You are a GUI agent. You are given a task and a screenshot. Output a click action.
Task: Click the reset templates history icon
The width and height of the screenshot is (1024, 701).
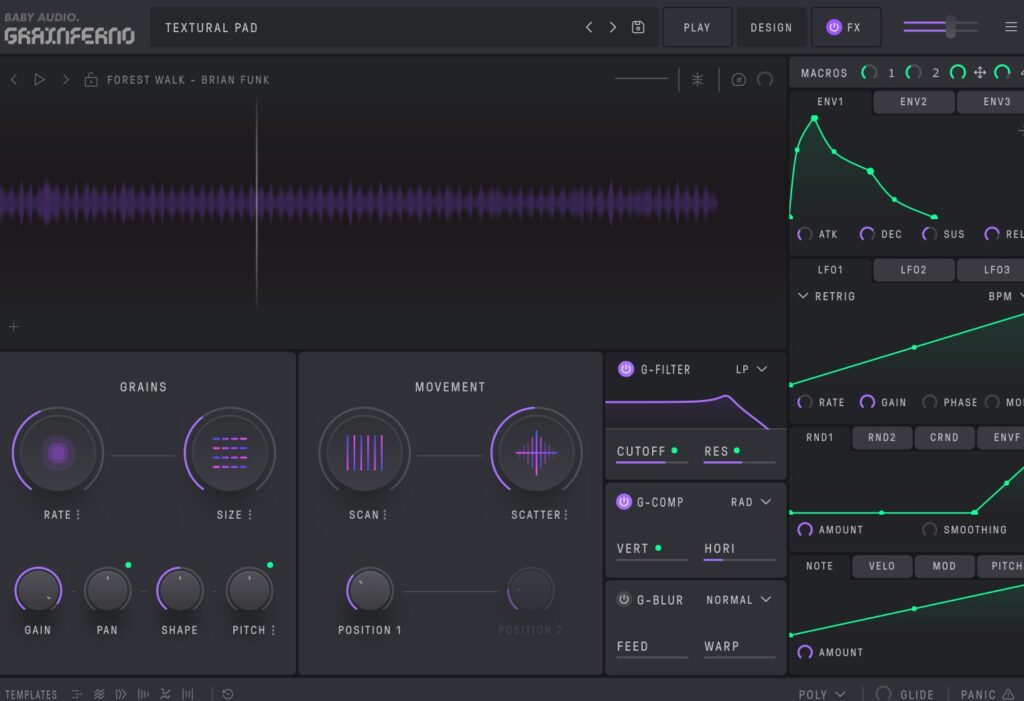[228, 693]
